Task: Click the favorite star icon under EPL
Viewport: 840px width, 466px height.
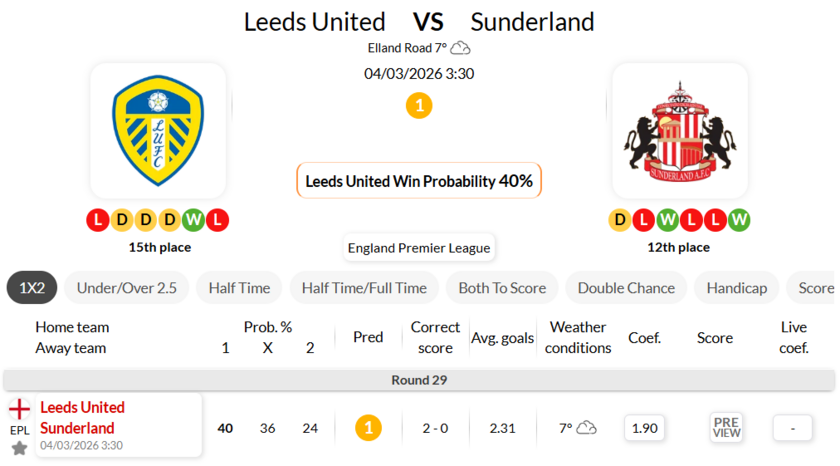Action: 19,448
